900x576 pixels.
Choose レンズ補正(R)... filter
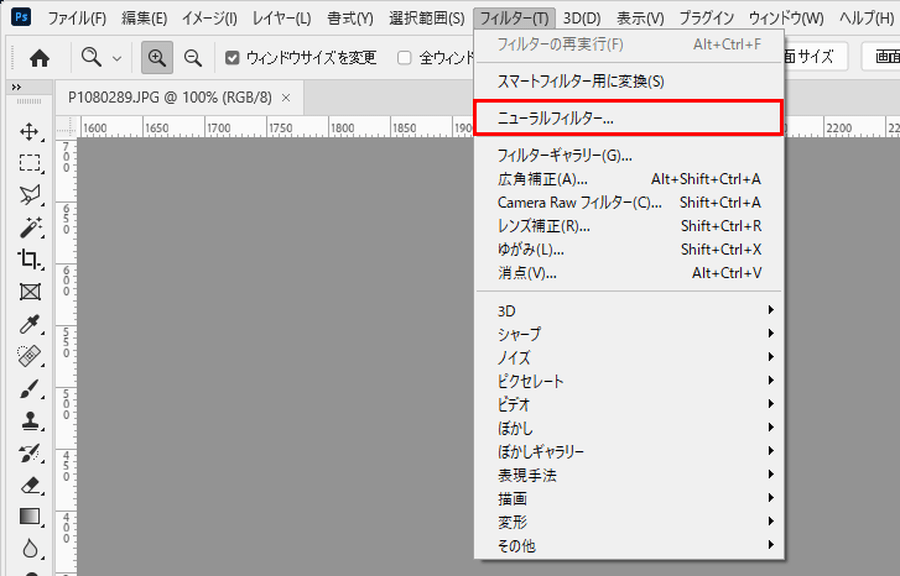coord(629,226)
